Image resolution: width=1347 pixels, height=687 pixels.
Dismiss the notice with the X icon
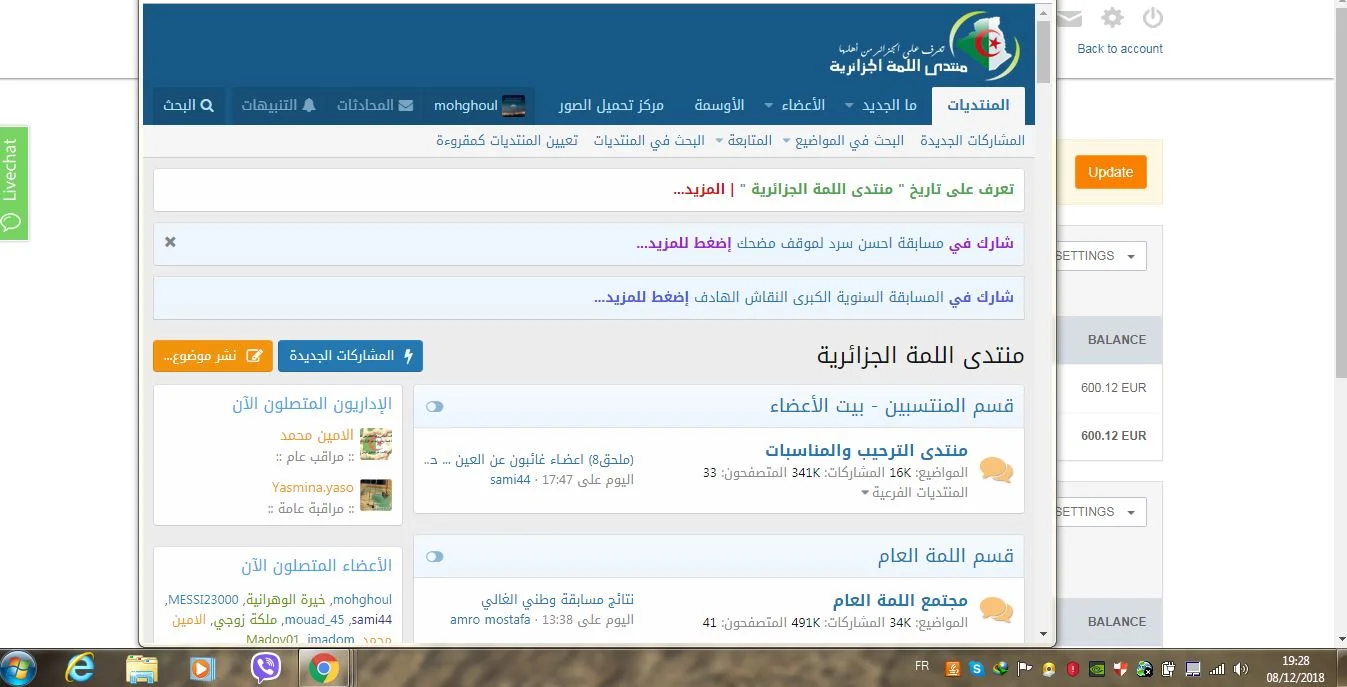170,242
